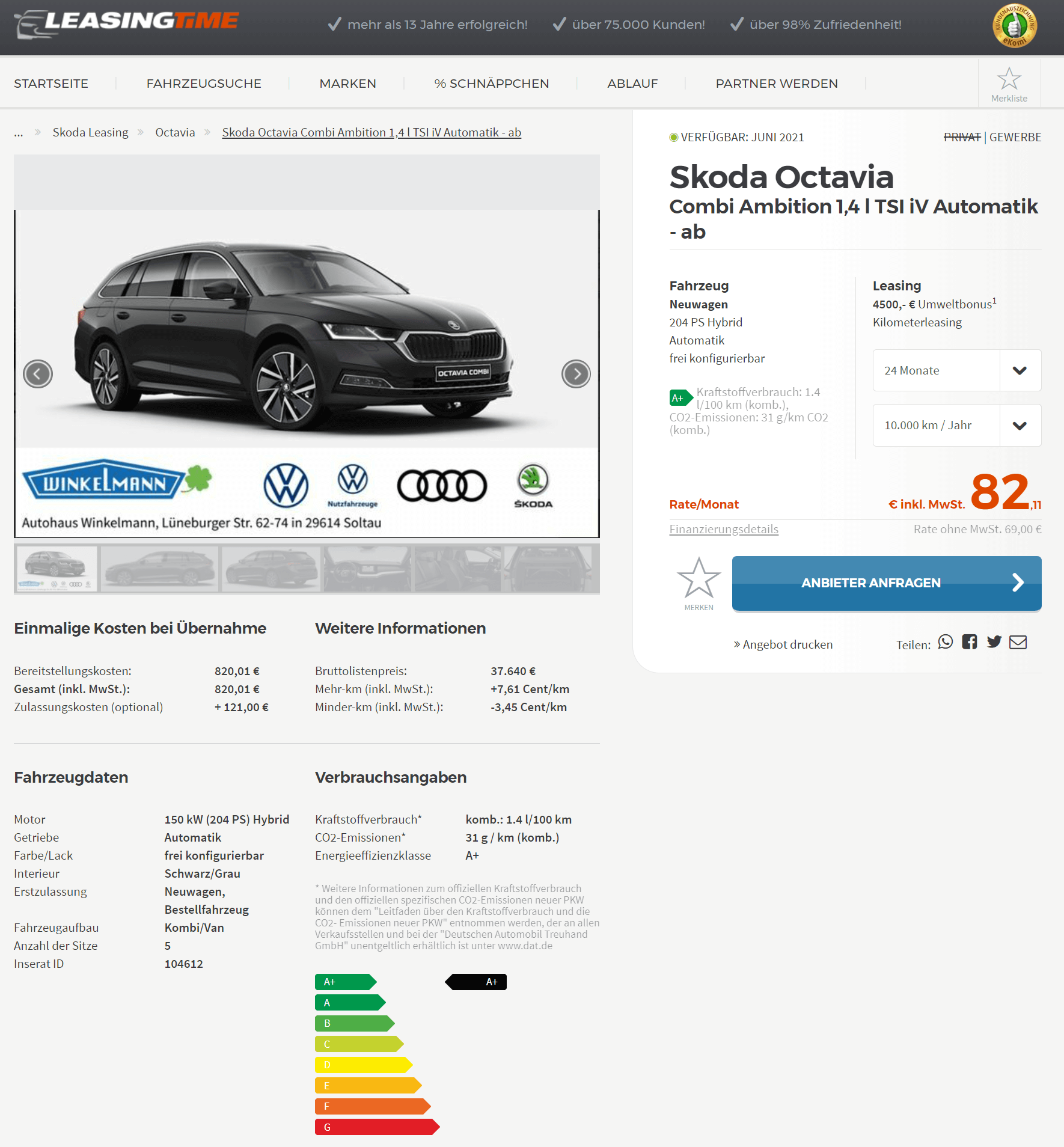Click the Audi rings logo
Viewport: 1064px width, 1147px height.
[442, 486]
